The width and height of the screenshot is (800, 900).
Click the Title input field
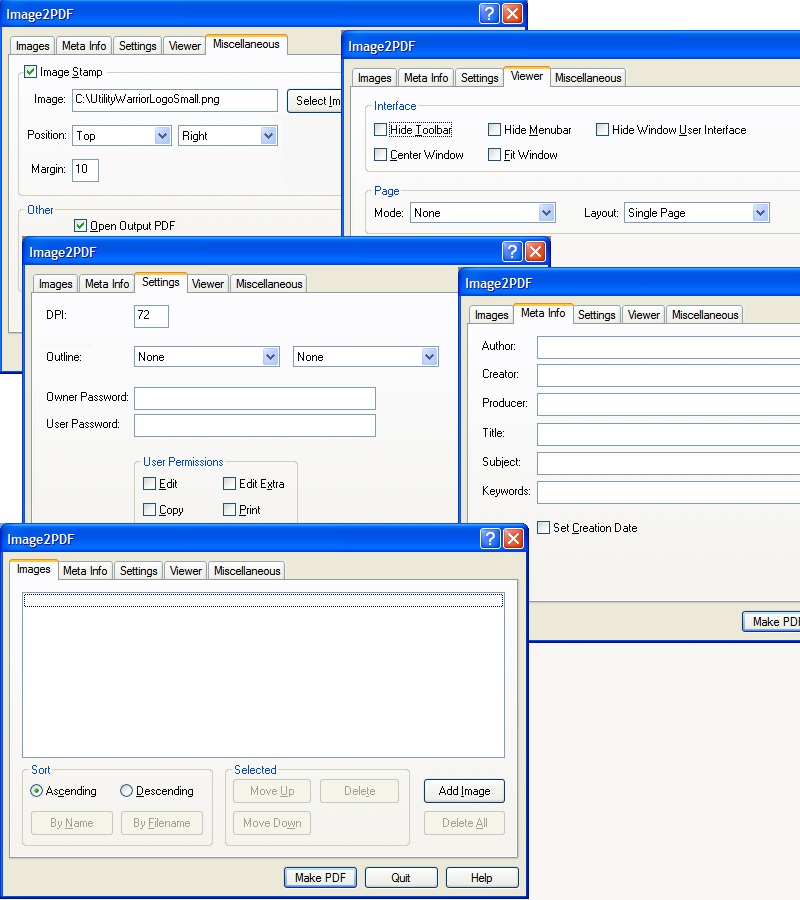(x=669, y=434)
